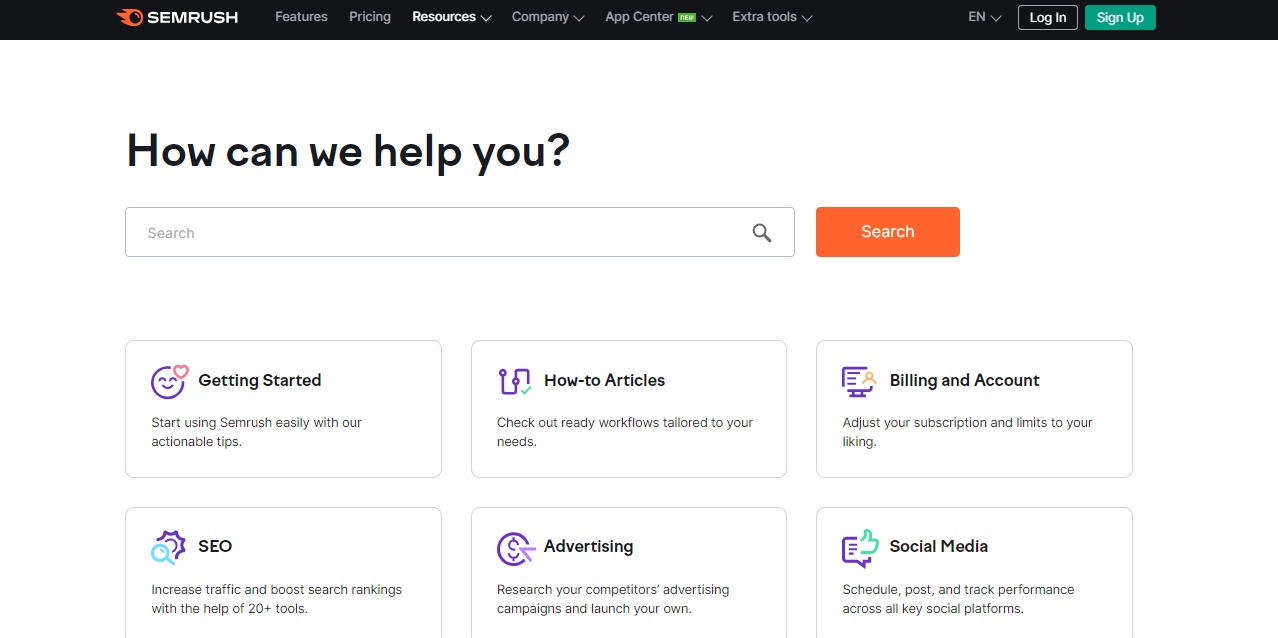This screenshot has height=638, width=1278.
Task: Click the How-to Articles workflow icon
Action: pos(514,381)
